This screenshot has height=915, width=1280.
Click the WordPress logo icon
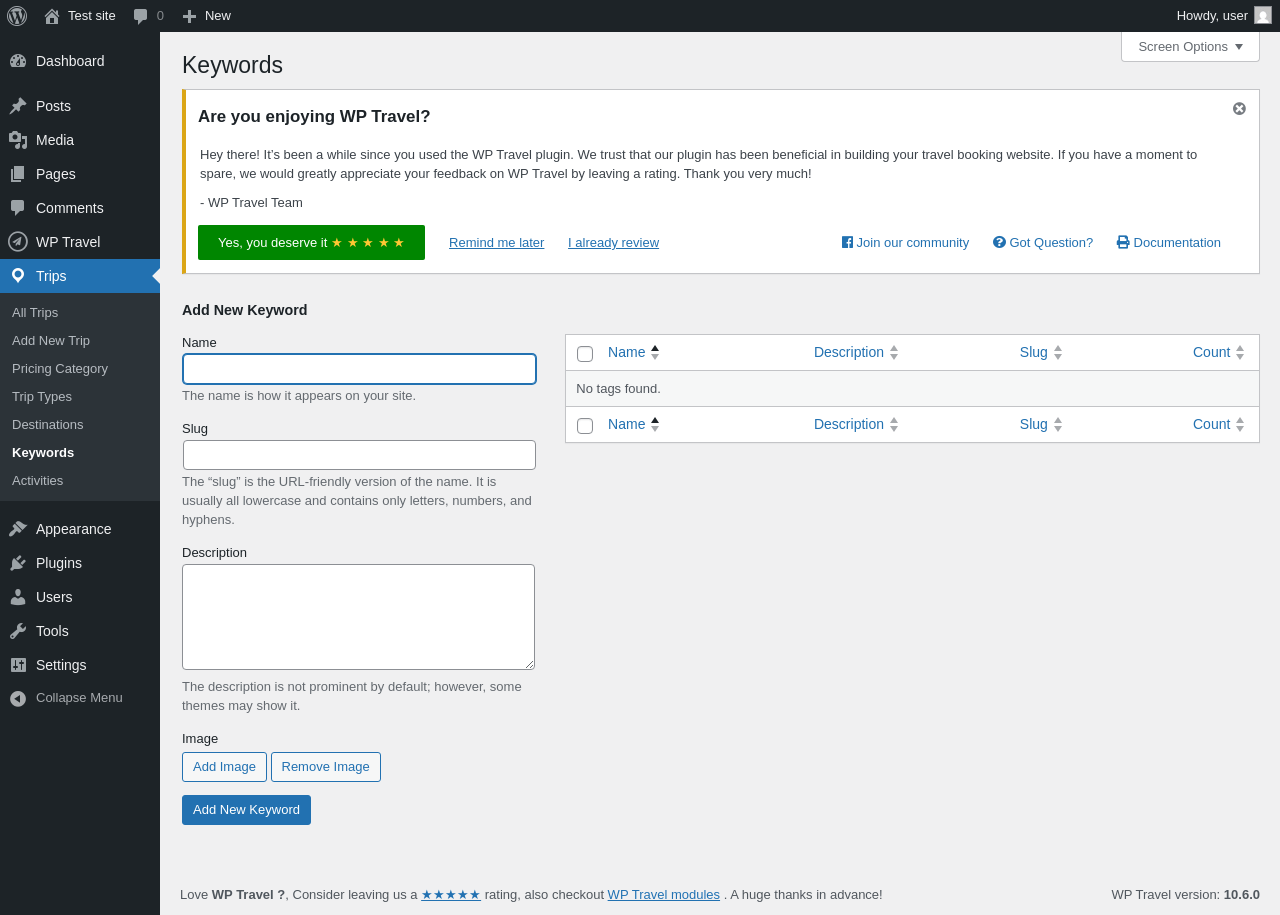[x=17, y=16]
